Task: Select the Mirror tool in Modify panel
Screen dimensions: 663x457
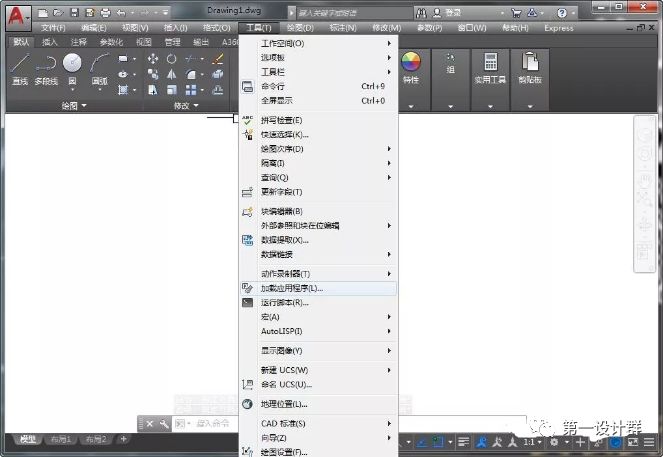Action: point(171,74)
